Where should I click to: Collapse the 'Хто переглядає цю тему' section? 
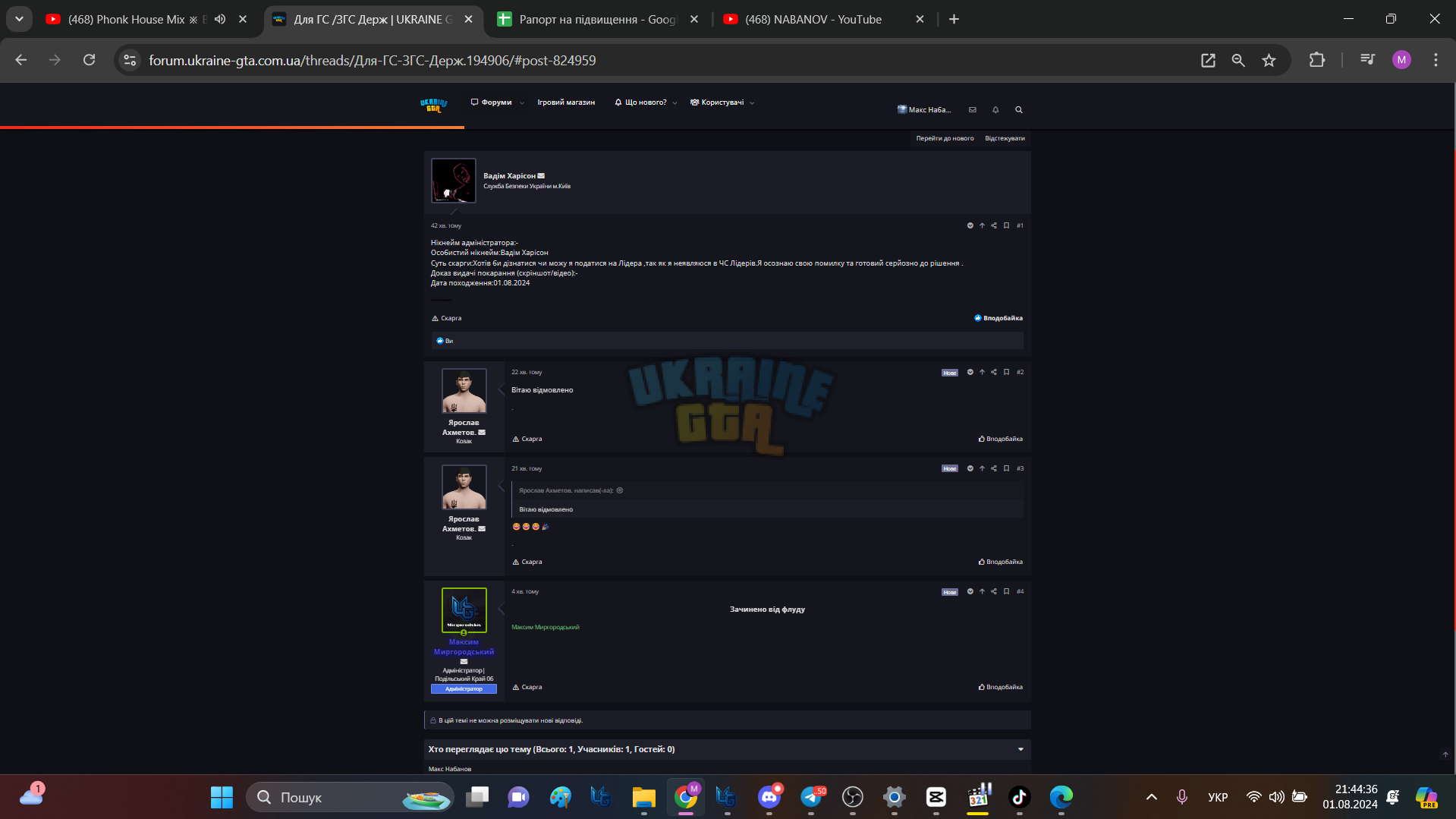pyautogui.click(x=1020, y=749)
